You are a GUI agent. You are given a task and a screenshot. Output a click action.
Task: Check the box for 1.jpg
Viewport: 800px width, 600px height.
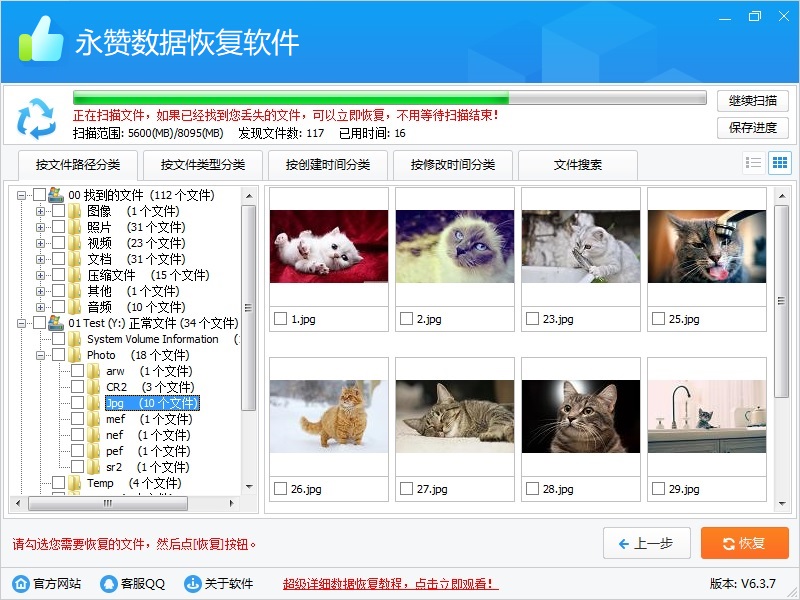280,319
